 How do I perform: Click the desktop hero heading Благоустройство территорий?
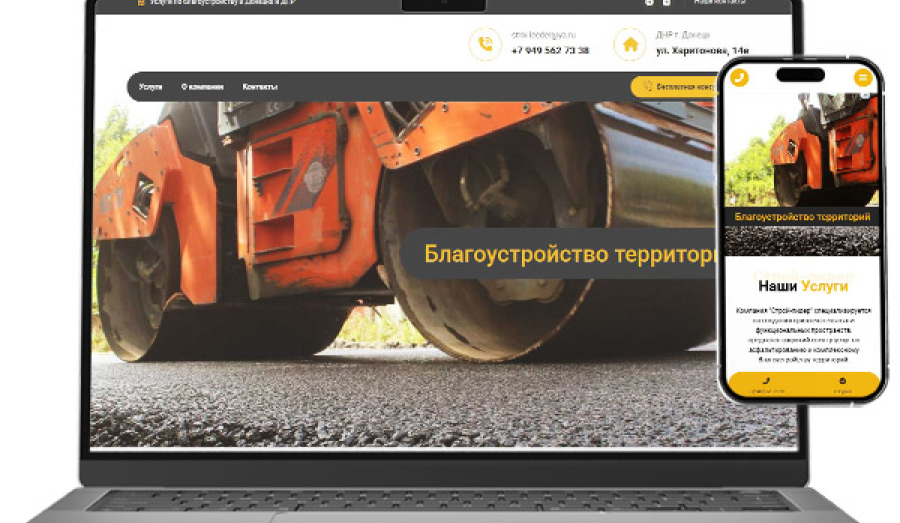tap(572, 254)
